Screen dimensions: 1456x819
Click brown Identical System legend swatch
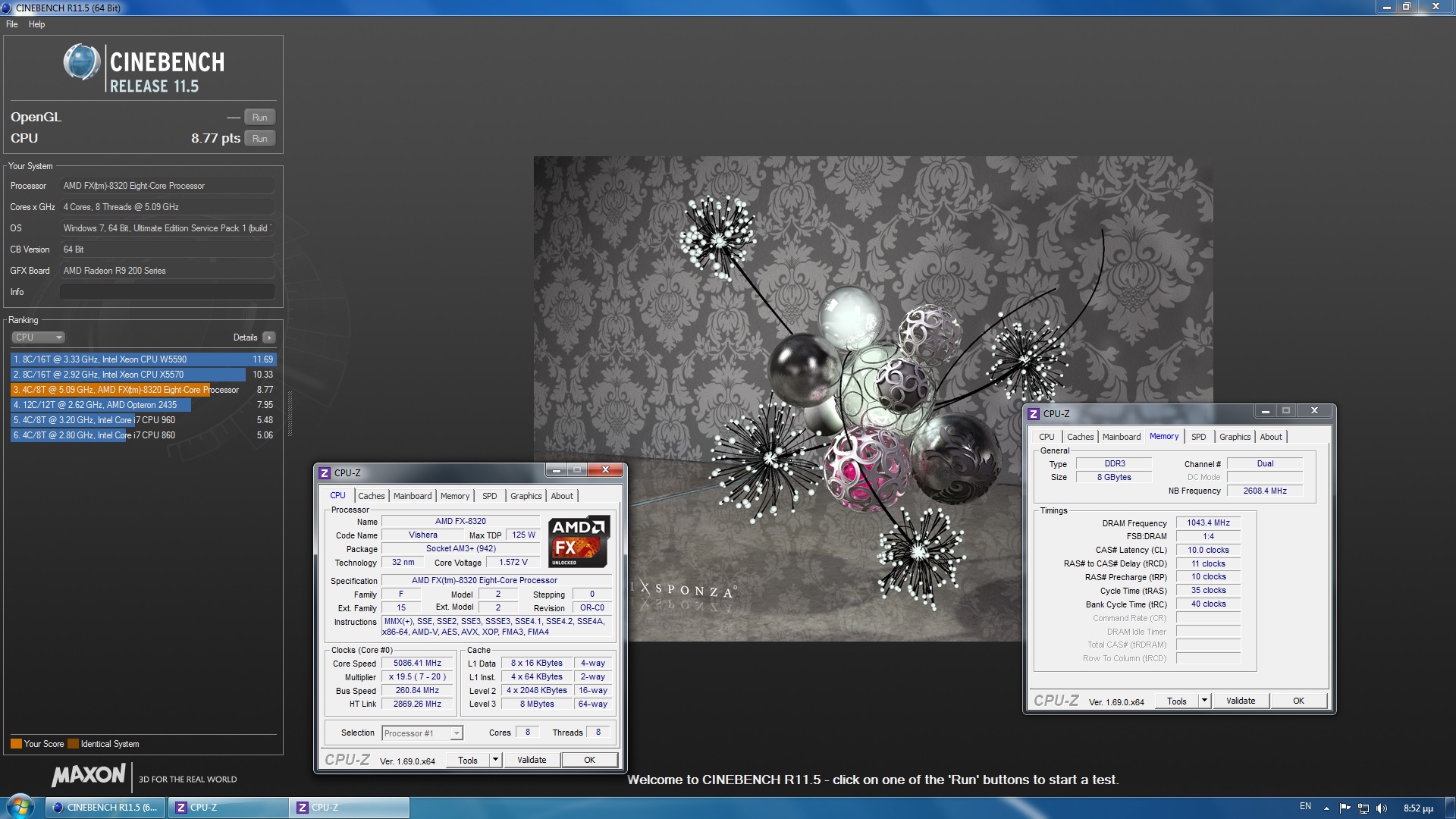tap(73, 744)
